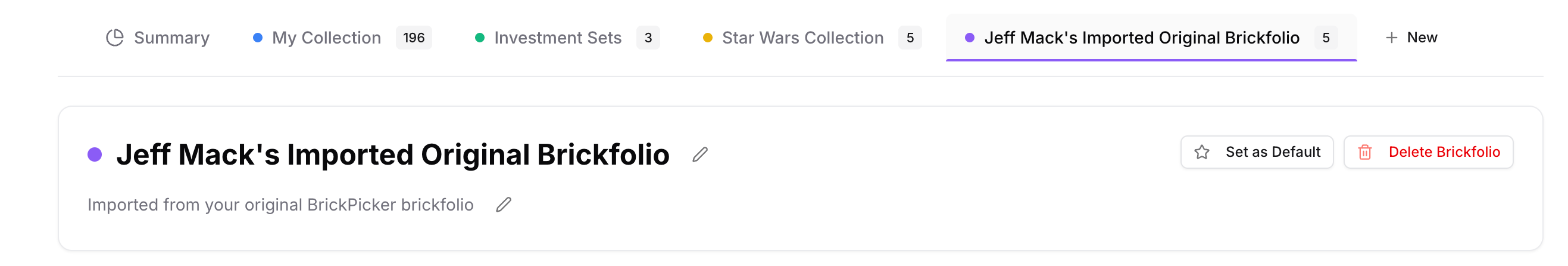Click the trash can icon

(1366, 153)
